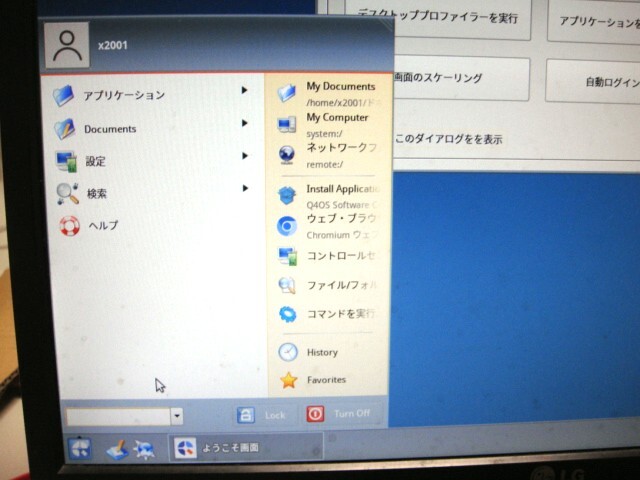Click the 検索 magnifier icon
The width and height of the screenshot is (640, 480).
click(x=68, y=193)
